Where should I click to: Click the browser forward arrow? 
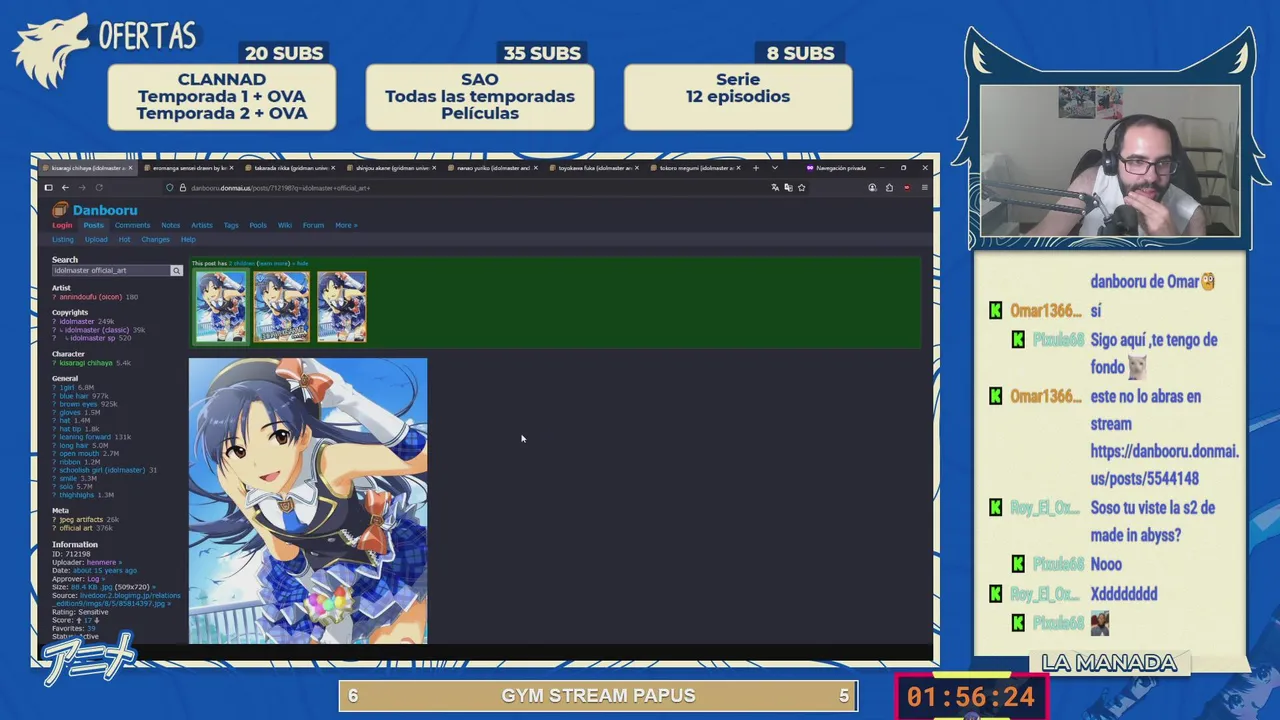pos(82,188)
